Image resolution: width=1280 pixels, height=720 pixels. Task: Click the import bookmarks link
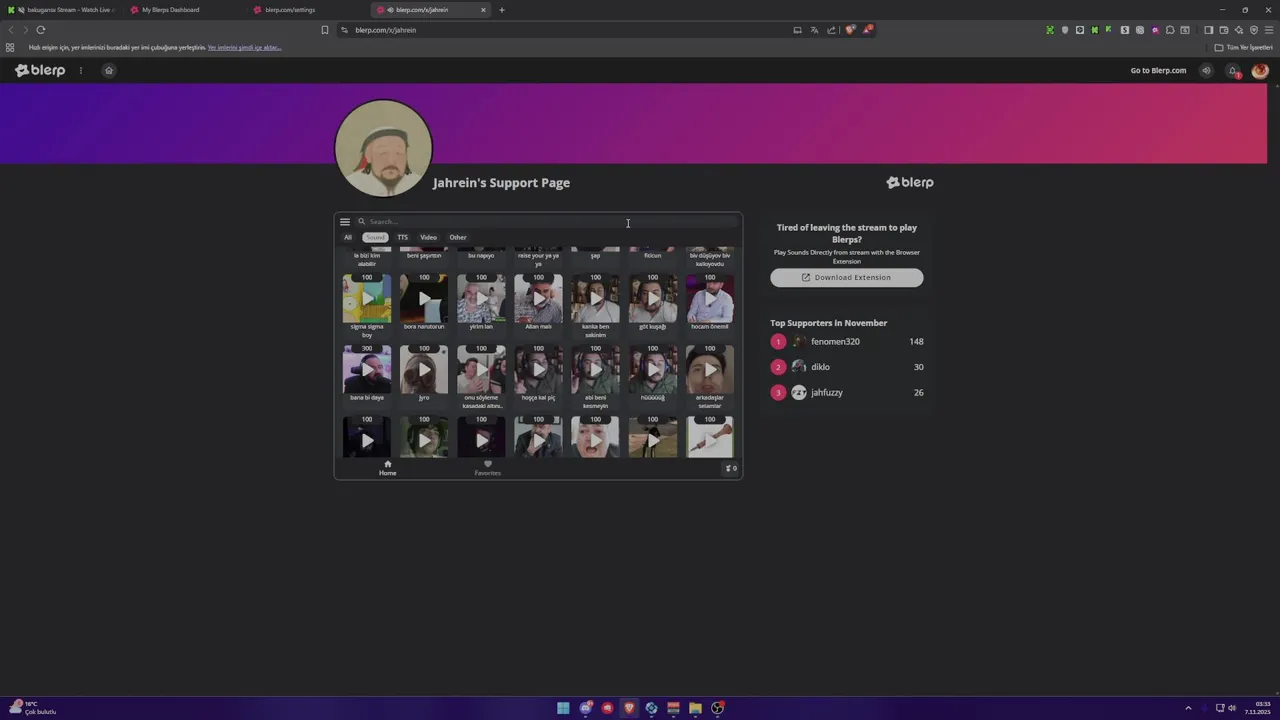pyautogui.click(x=244, y=47)
